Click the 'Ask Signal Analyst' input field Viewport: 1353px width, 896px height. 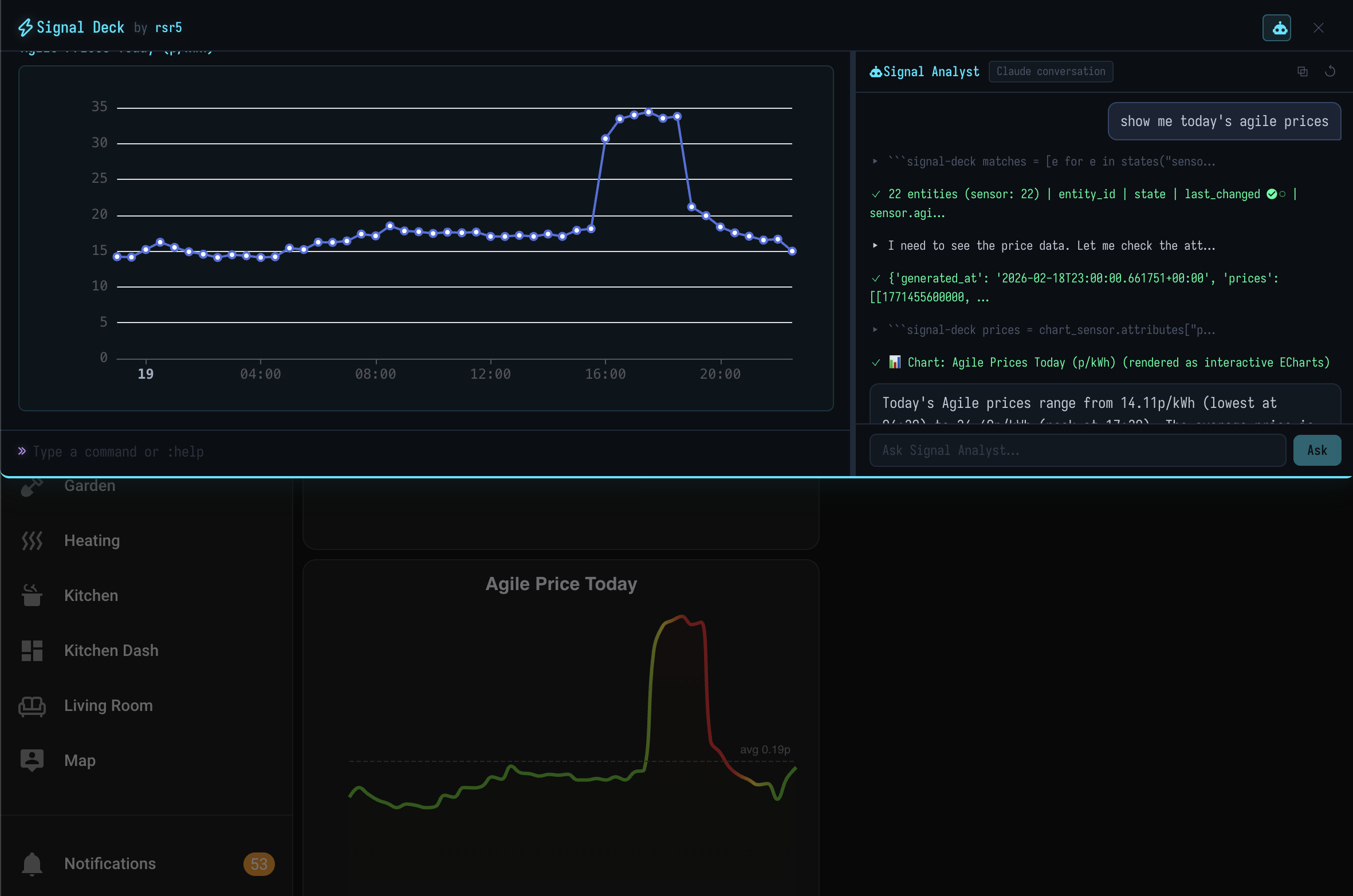pyautogui.click(x=1077, y=450)
